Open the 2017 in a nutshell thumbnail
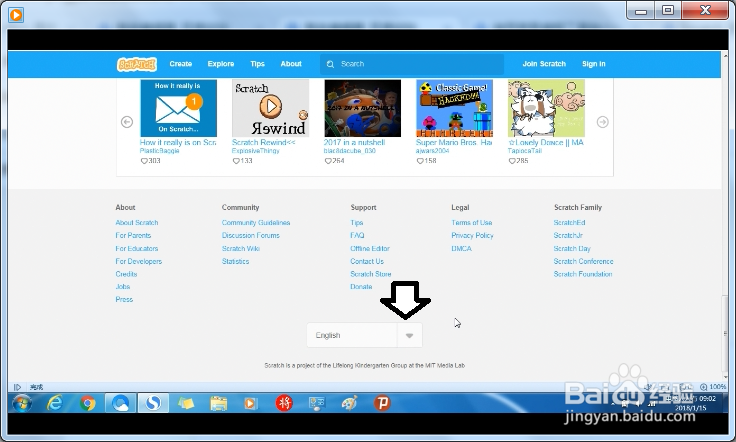This screenshot has width=736, height=442. click(x=362, y=108)
